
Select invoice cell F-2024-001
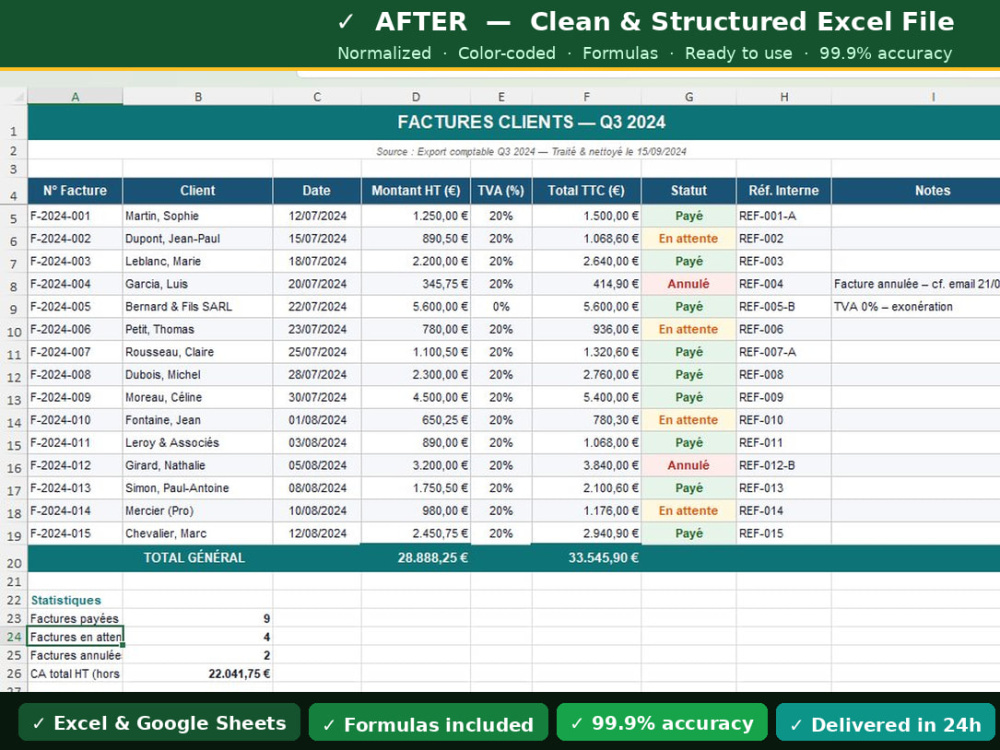tap(75, 216)
